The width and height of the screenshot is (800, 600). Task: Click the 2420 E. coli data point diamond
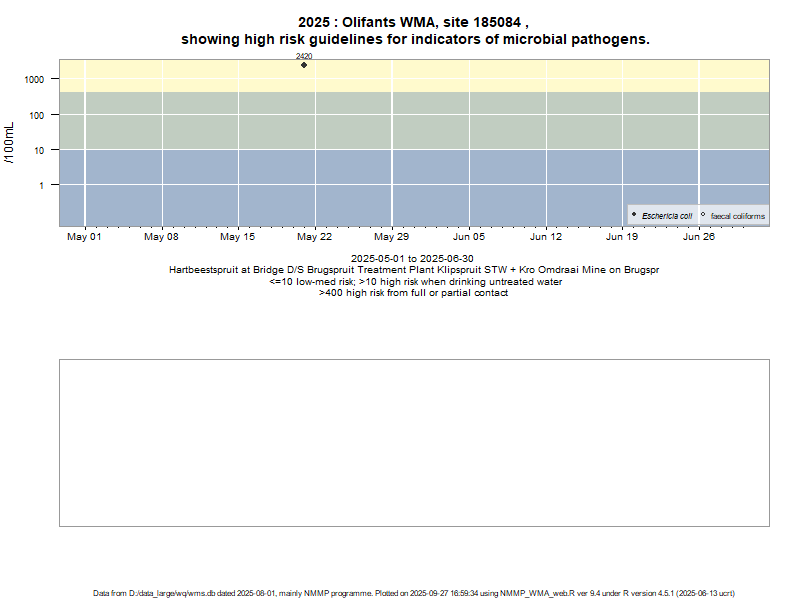coord(304,65)
